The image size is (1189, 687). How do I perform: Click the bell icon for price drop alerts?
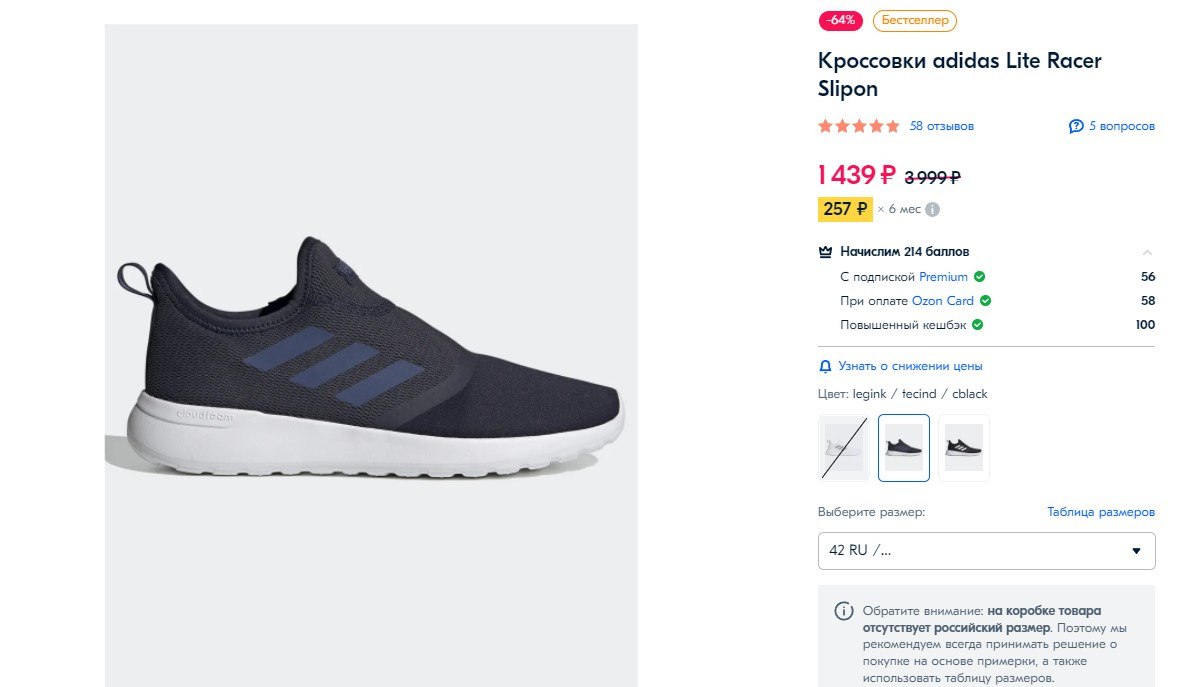[x=825, y=366]
